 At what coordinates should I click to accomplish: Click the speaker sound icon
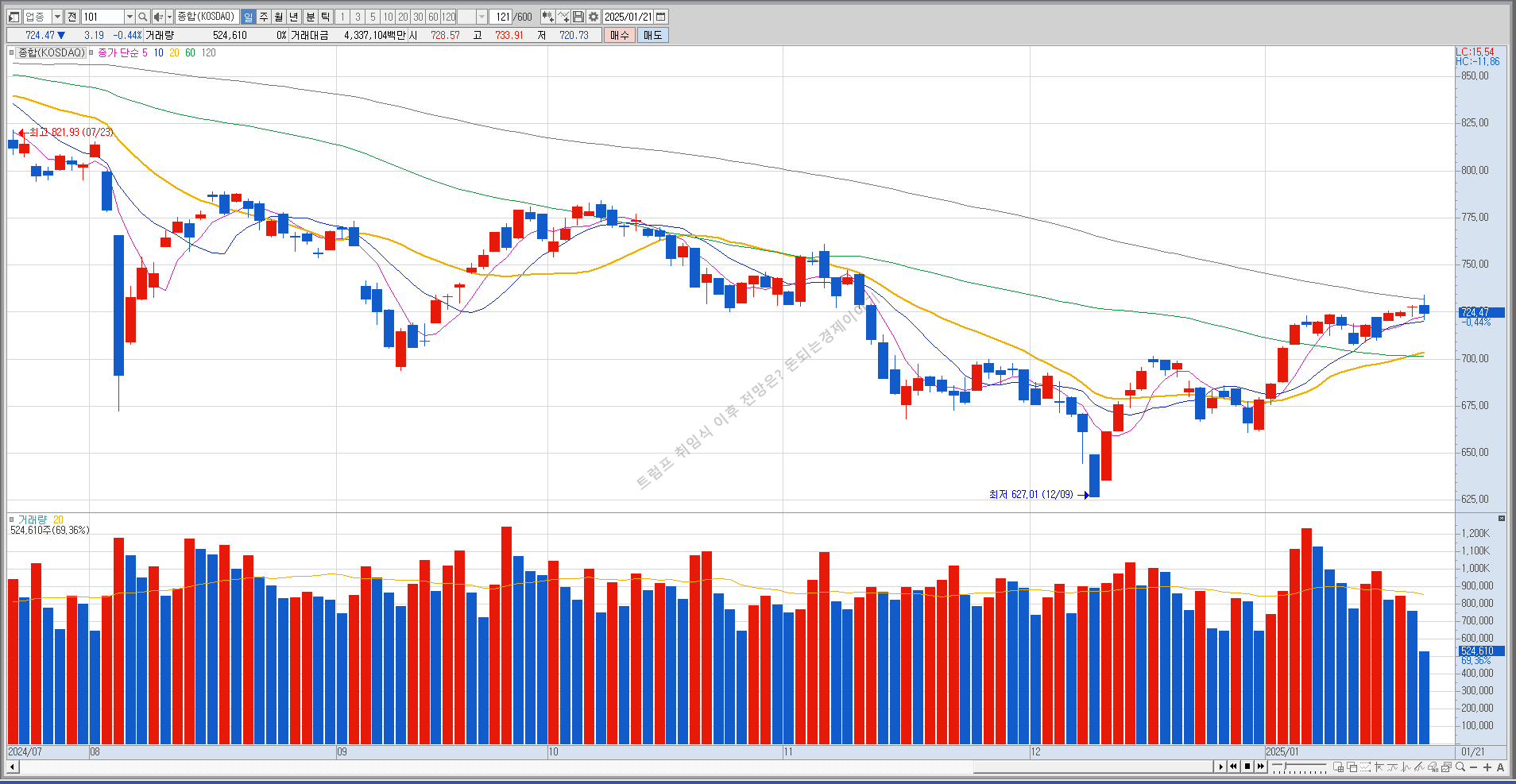pos(157,17)
